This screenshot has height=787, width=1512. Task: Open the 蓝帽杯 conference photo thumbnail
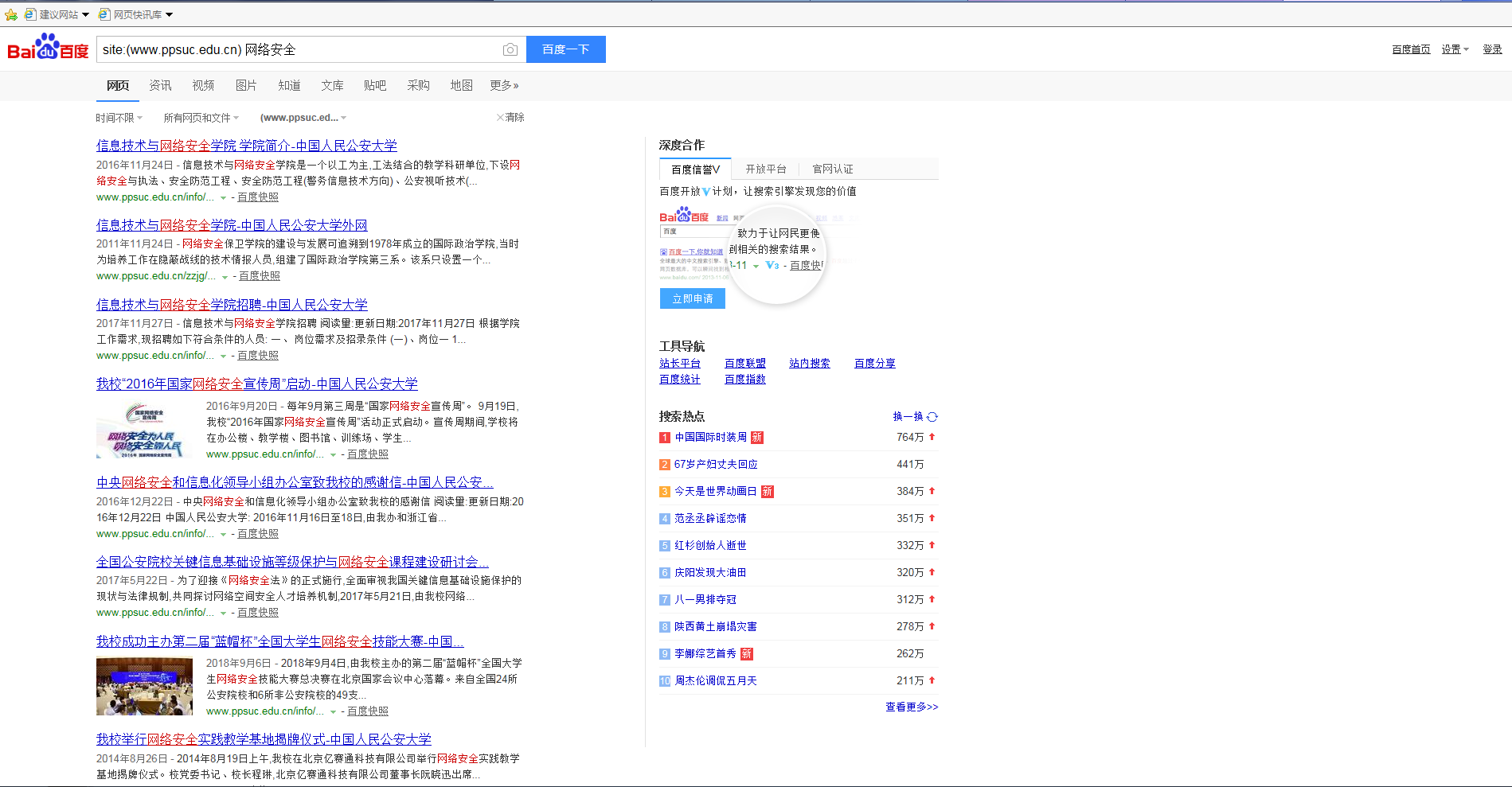(144, 686)
